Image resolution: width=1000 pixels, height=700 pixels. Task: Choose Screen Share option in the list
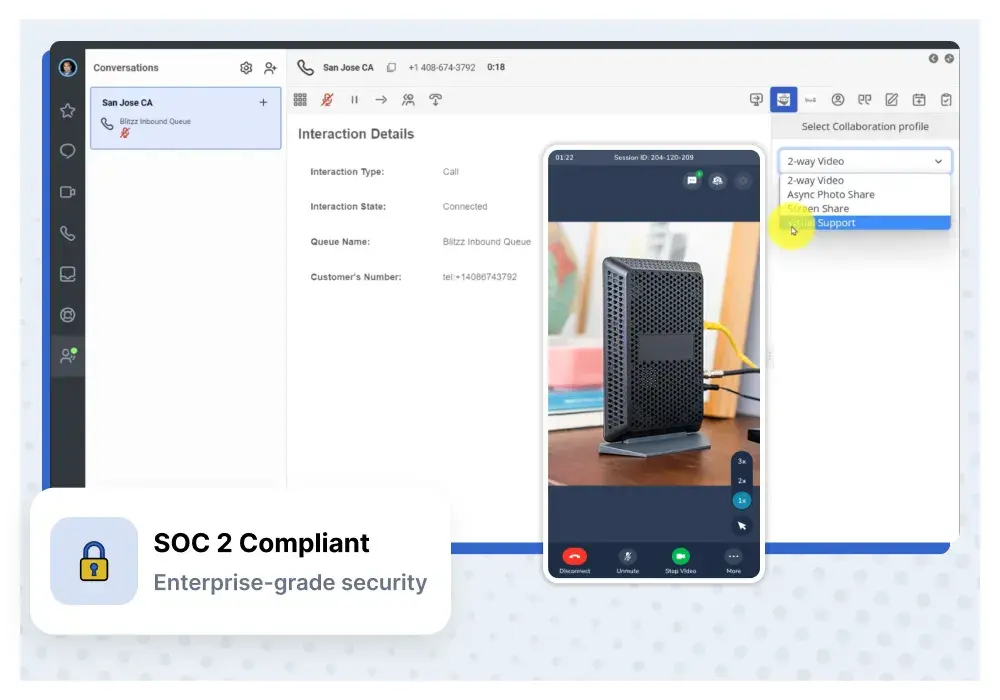(x=865, y=208)
